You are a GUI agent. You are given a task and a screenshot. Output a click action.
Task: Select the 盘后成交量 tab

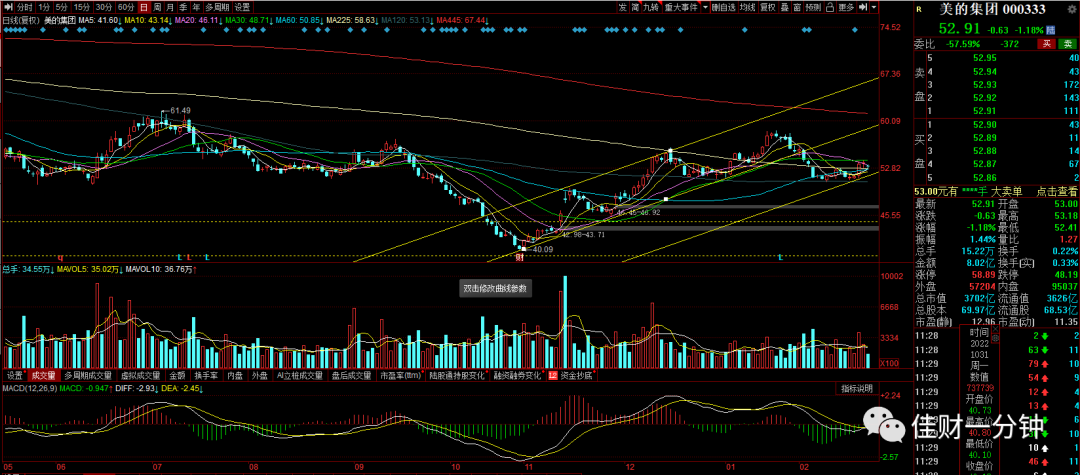(351, 377)
